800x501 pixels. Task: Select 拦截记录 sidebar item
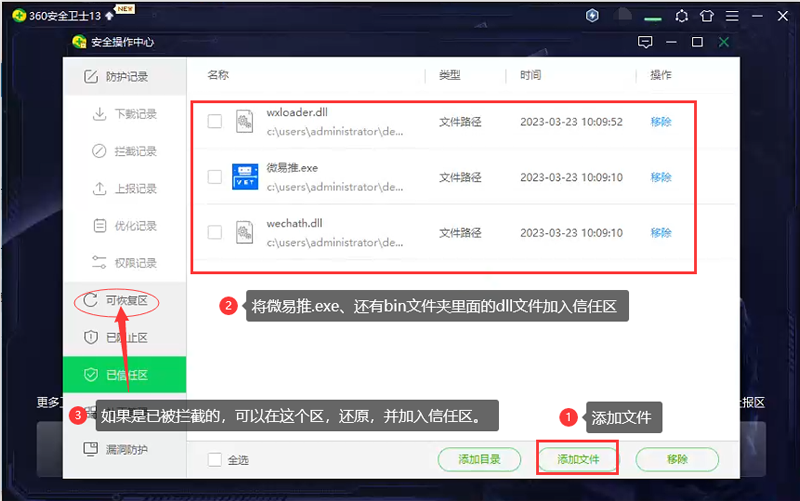click(x=124, y=151)
